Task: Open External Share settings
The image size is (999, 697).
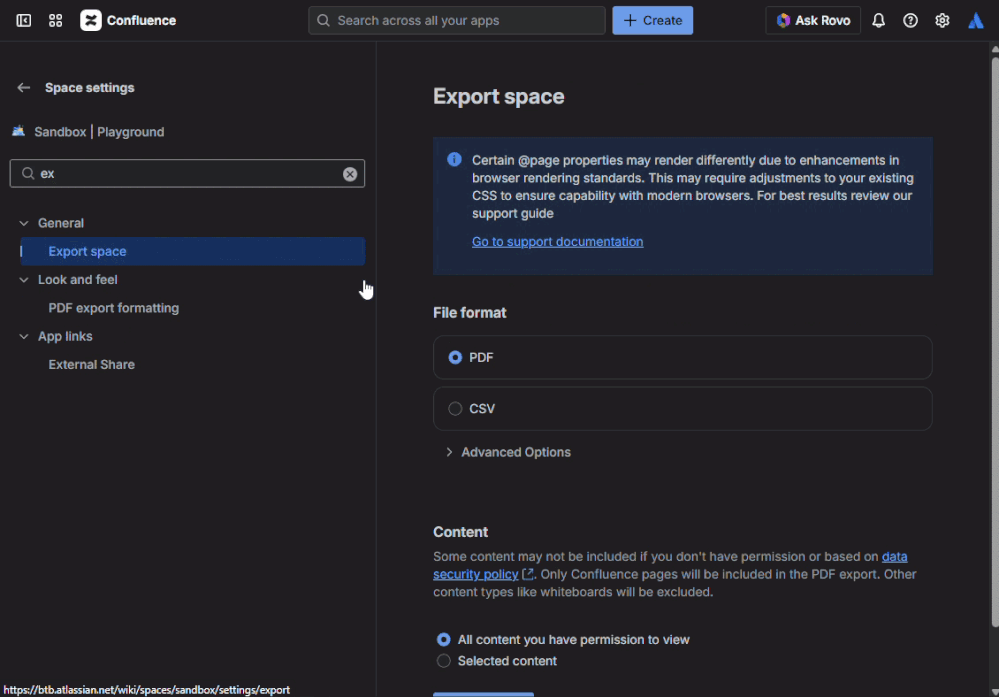Action: [91, 364]
